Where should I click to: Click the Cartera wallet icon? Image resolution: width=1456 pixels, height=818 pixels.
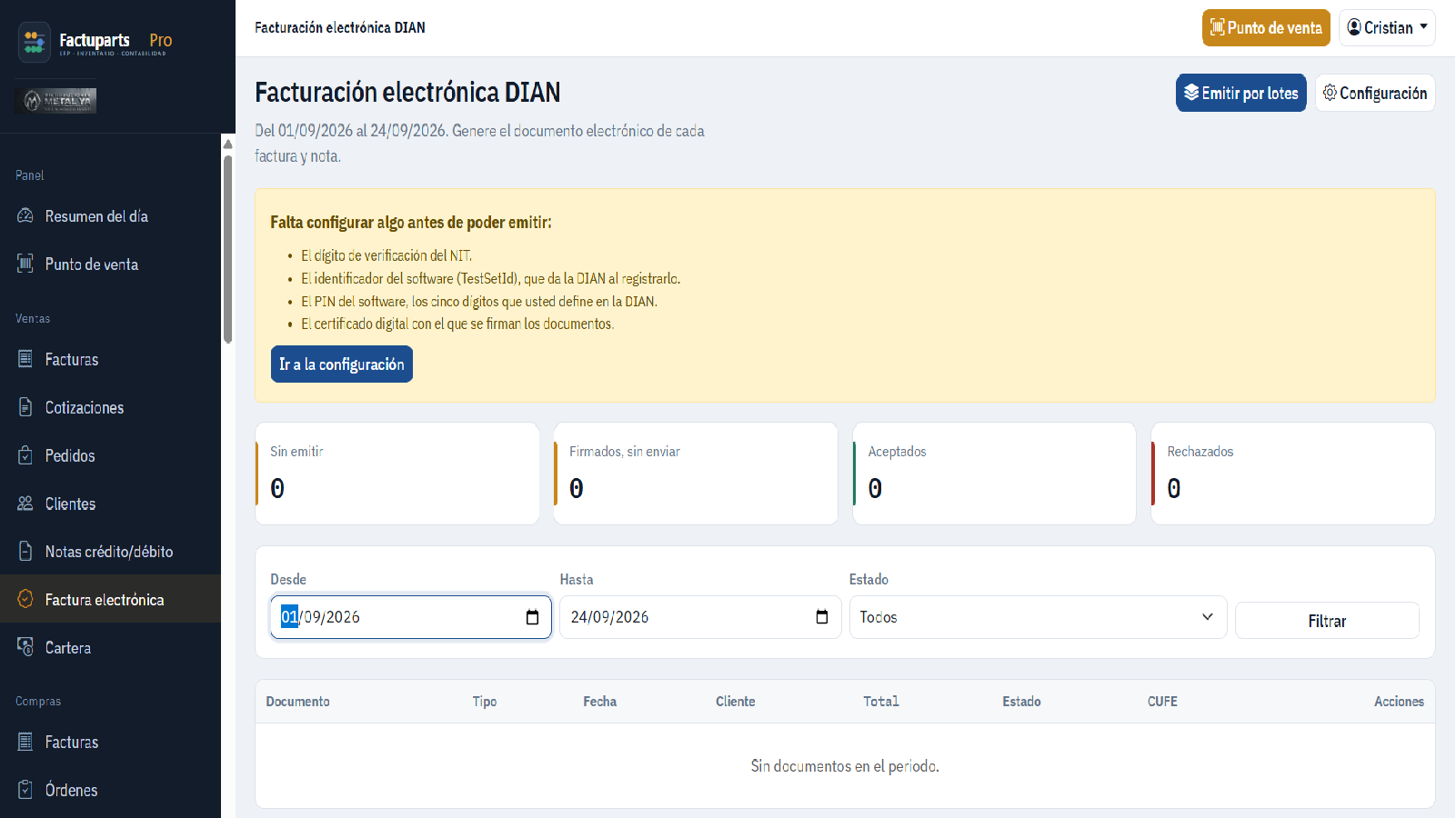point(25,647)
